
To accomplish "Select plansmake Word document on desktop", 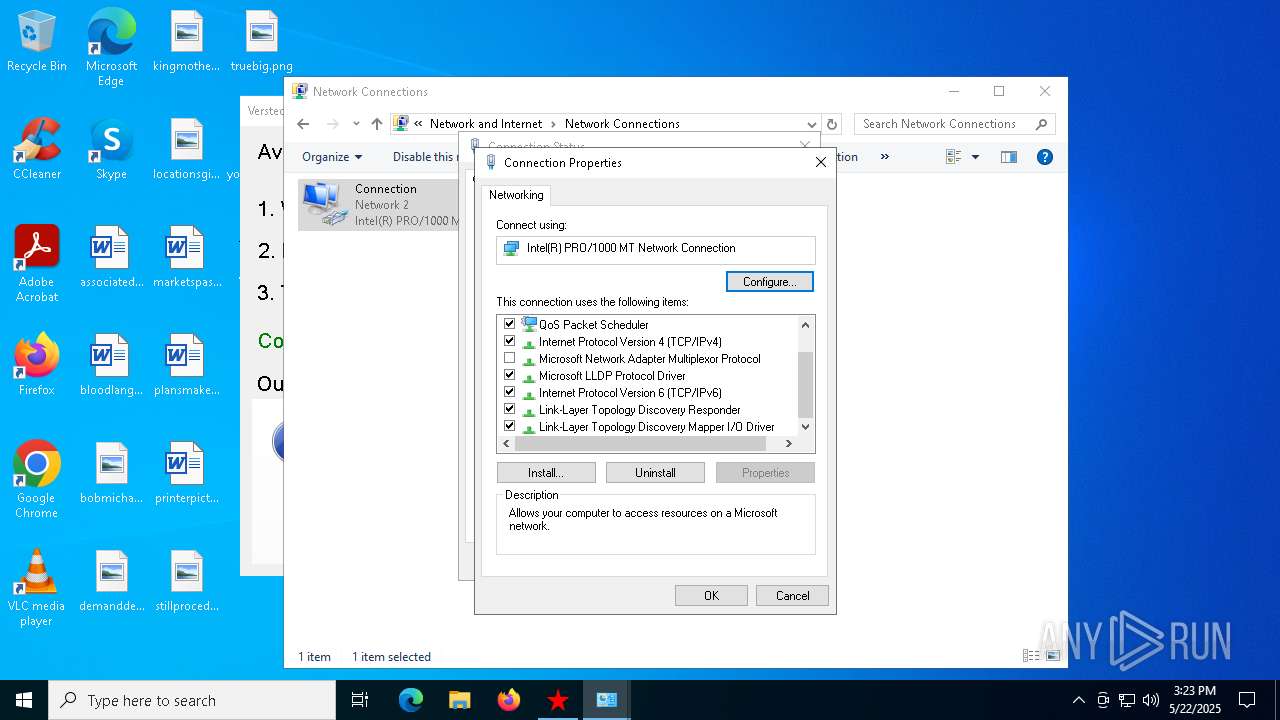I will [186, 366].
